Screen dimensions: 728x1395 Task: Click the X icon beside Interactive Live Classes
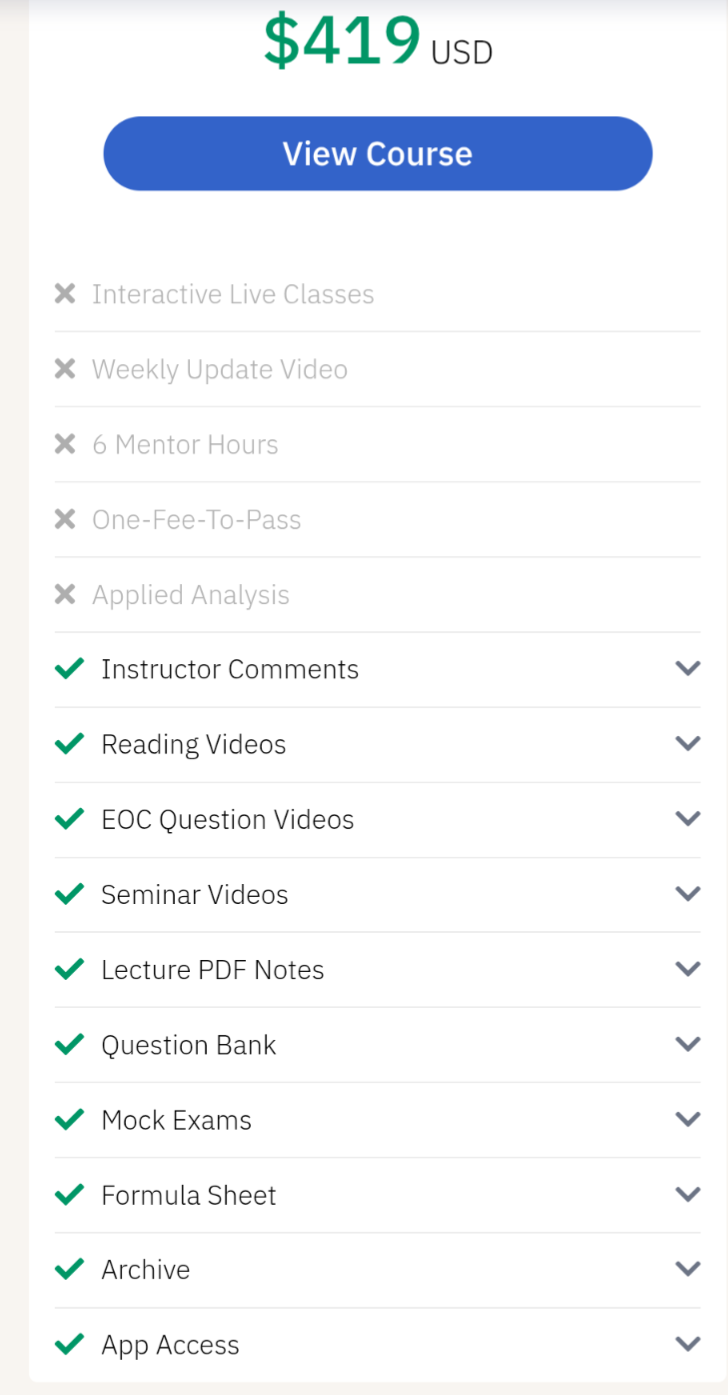click(x=65, y=294)
